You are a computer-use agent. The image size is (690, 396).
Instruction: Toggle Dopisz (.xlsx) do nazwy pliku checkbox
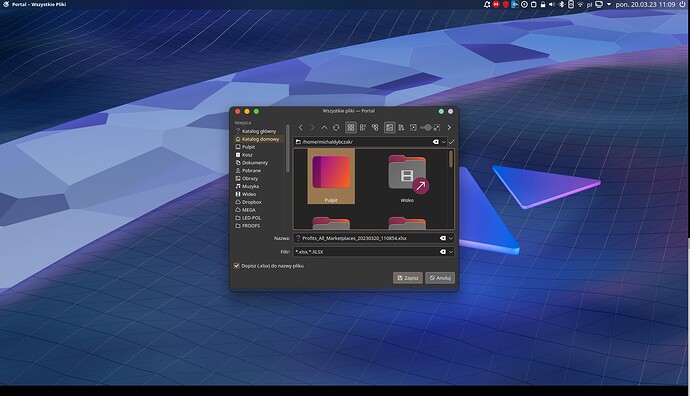click(x=237, y=266)
